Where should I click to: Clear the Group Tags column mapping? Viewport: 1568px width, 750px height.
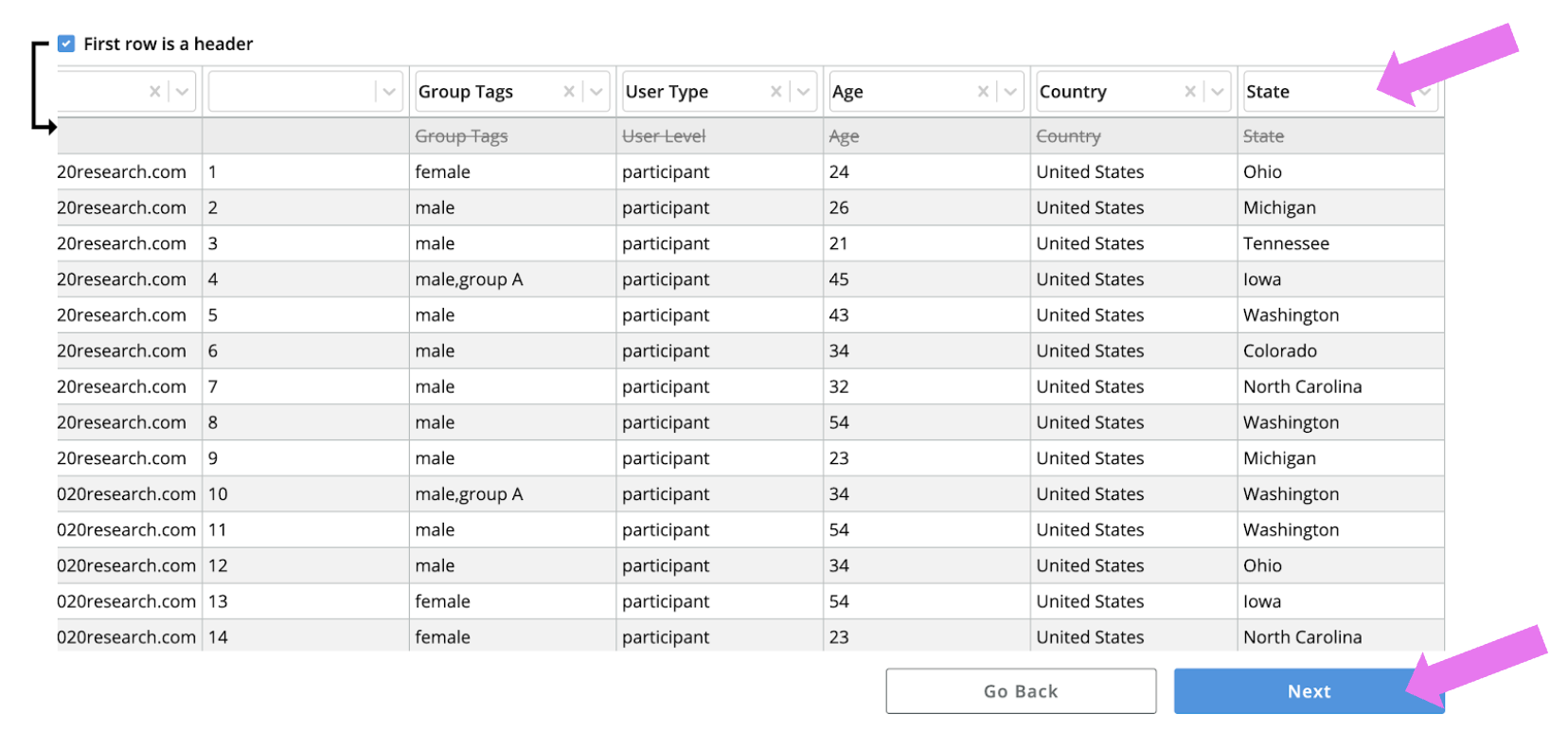[569, 92]
